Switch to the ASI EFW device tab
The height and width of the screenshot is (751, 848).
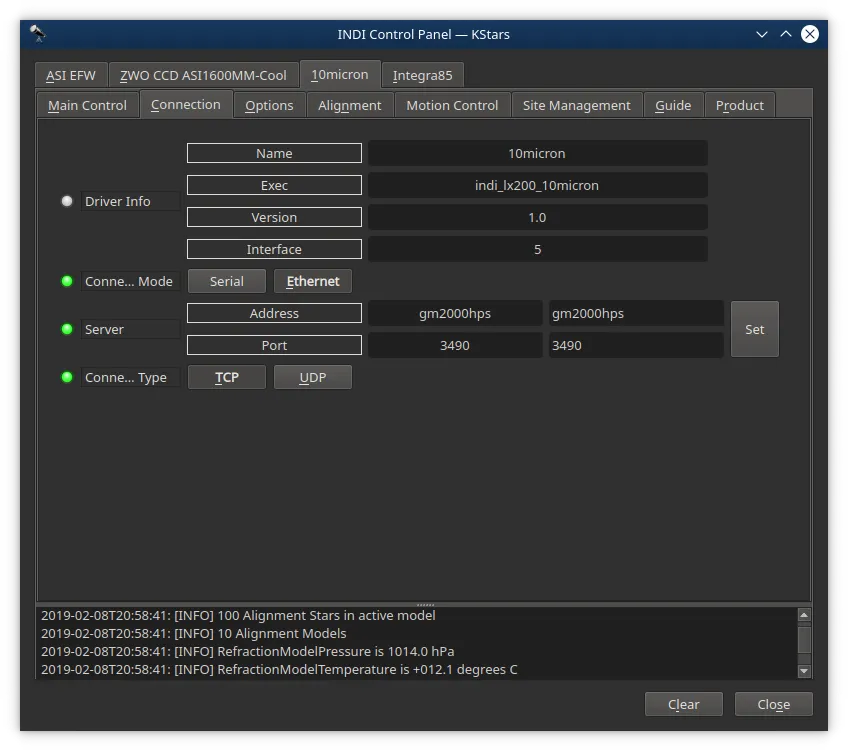click(x=71, y=75)
